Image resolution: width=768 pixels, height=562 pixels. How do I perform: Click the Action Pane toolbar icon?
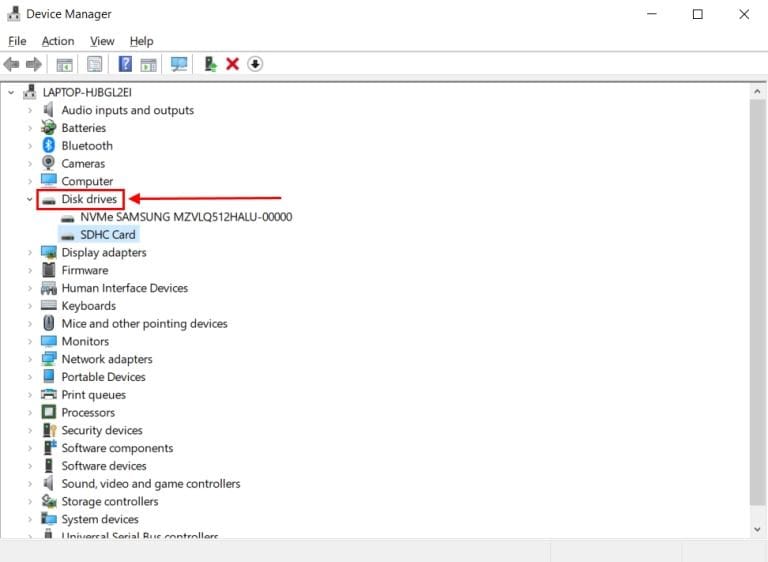(148, 64)
